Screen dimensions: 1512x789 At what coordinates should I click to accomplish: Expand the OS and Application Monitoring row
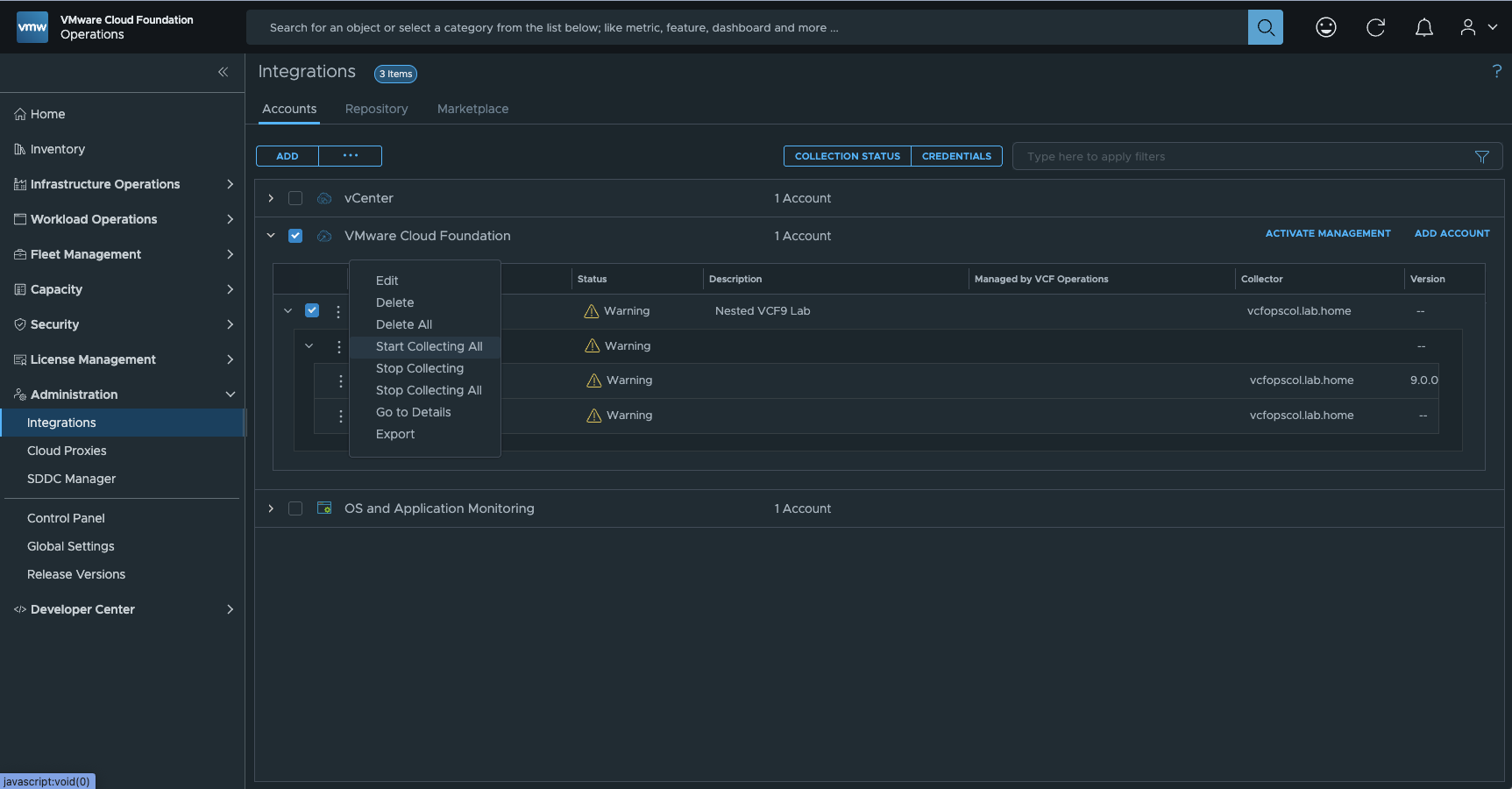[271, 508]
